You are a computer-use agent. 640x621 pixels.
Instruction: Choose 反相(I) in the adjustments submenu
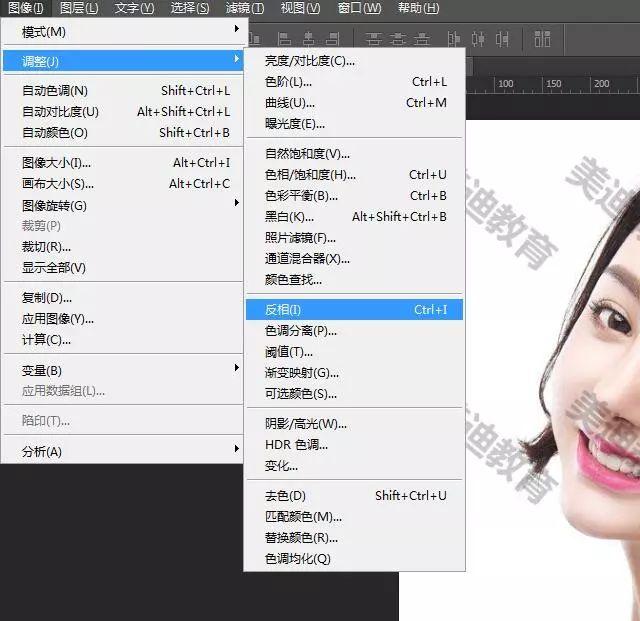(x=354, y=309)
